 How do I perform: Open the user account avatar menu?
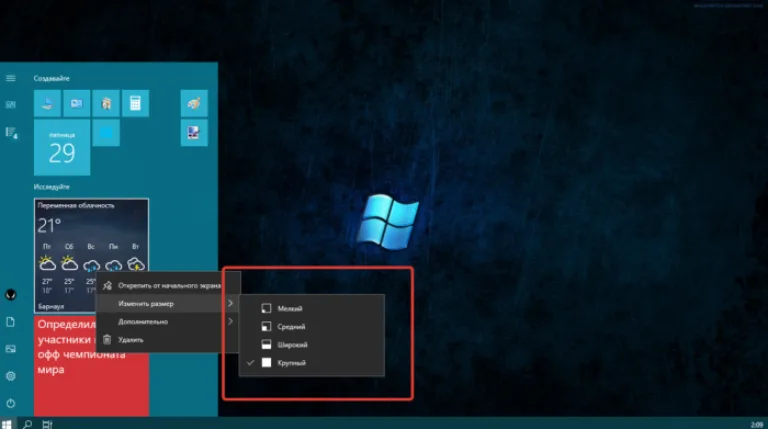10,294
